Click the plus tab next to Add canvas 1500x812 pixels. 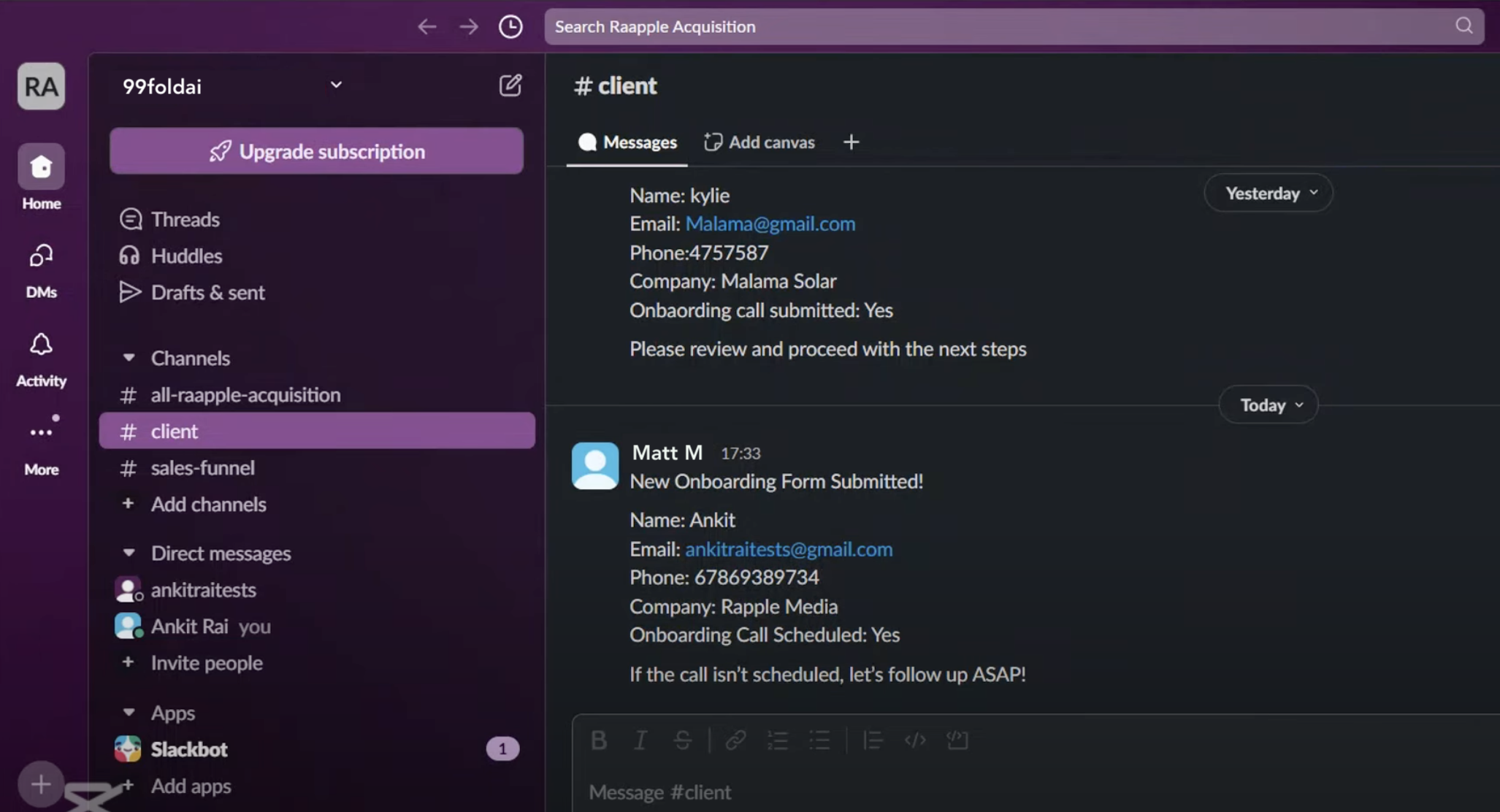[851, 142]
